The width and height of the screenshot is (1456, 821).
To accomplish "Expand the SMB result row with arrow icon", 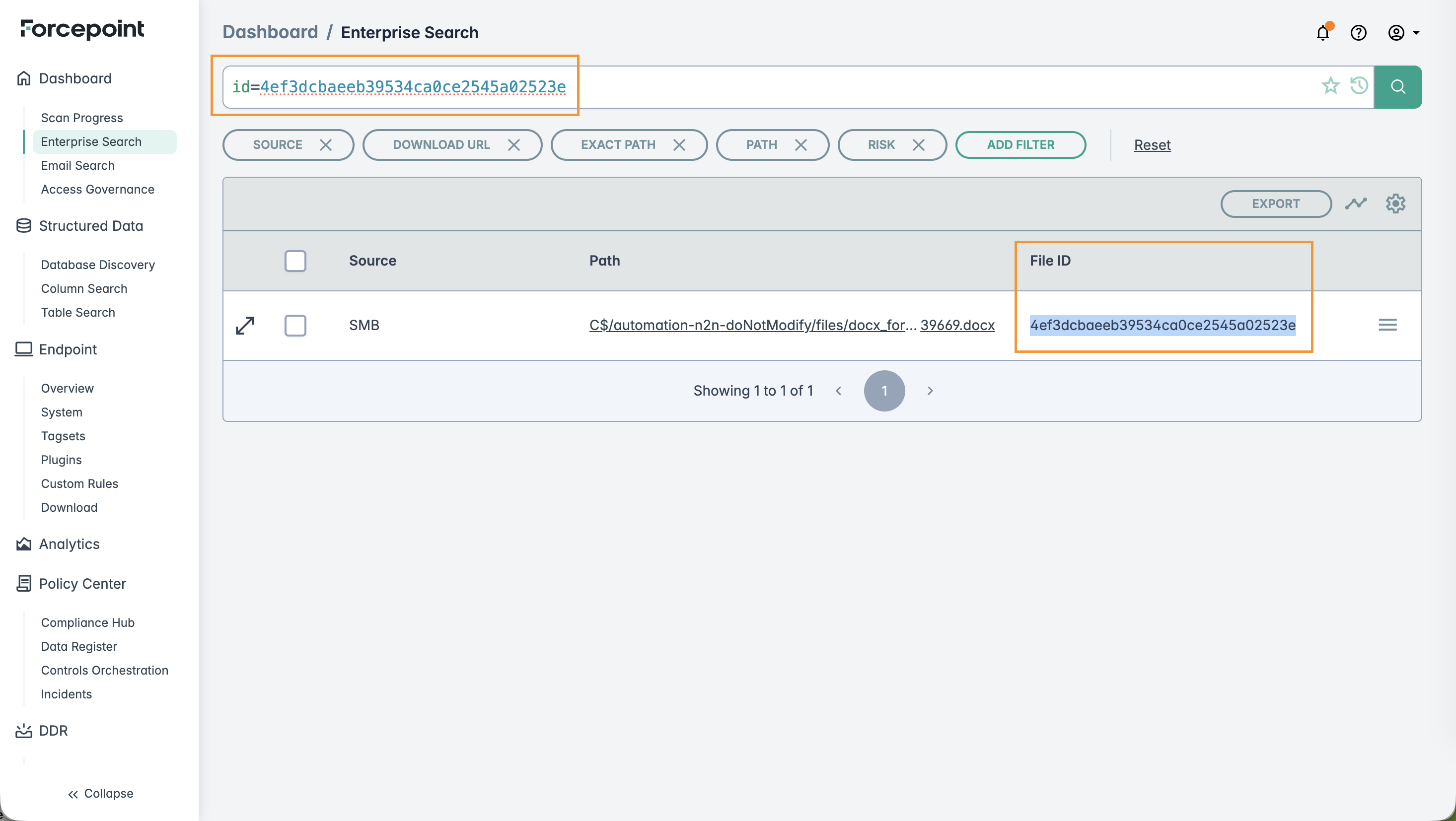I will [x=245, y=325].
